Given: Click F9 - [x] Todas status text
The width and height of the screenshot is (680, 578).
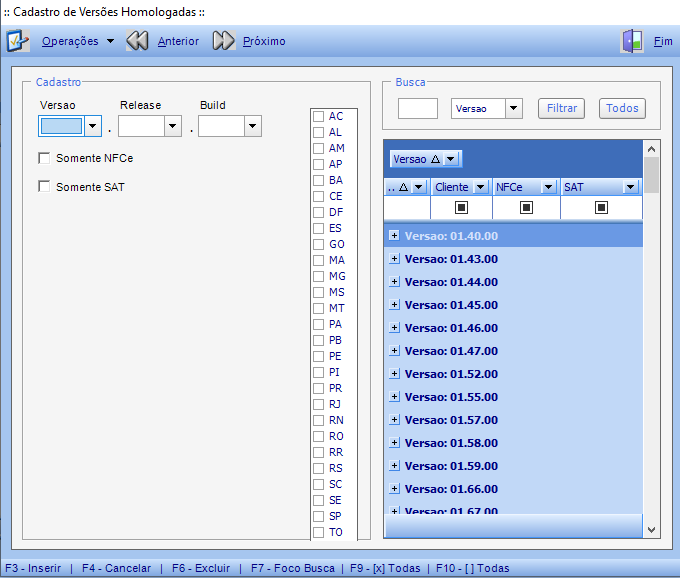Looking at the screenshot, I should pos(385,568).
